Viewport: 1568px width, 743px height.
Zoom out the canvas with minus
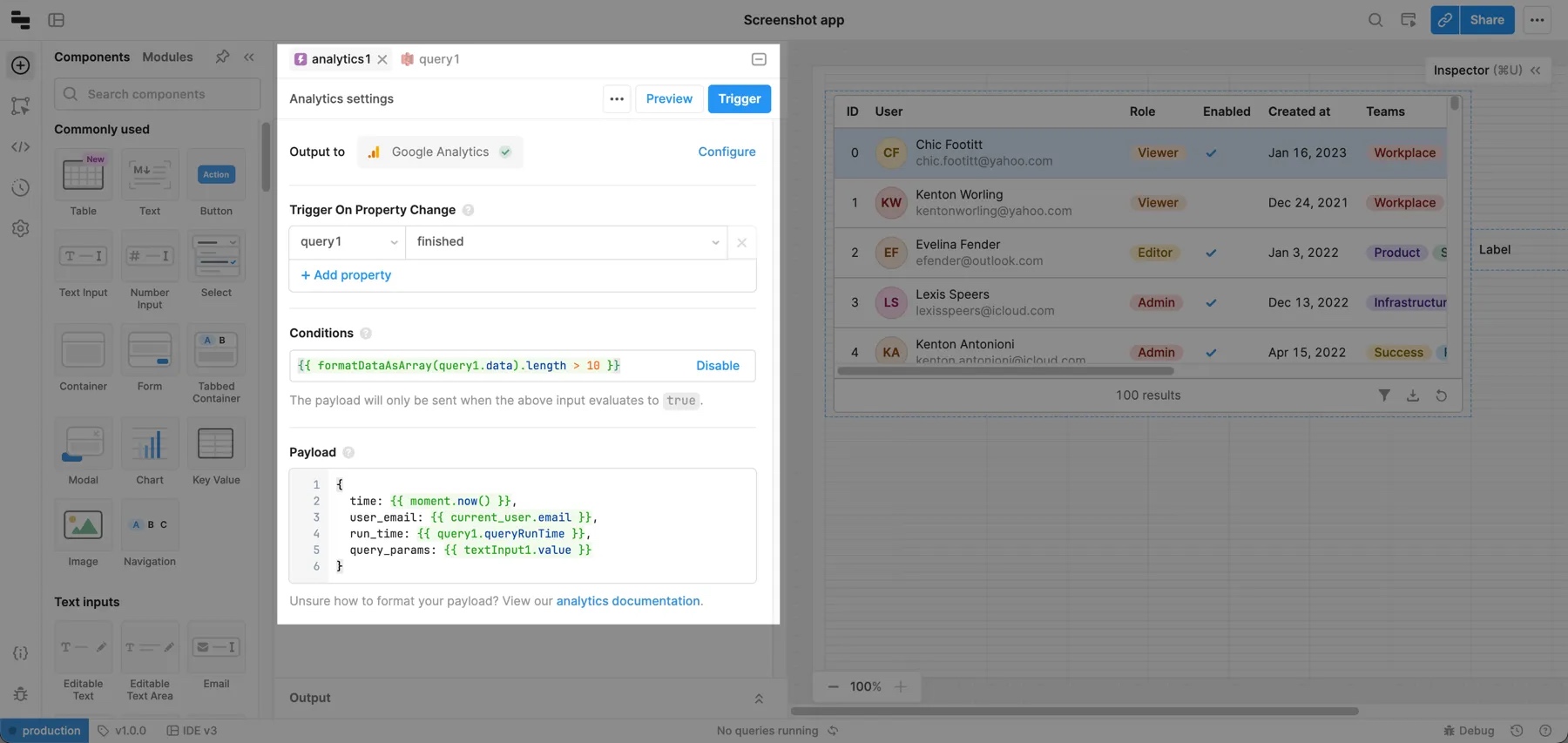[x=833, y=687]
